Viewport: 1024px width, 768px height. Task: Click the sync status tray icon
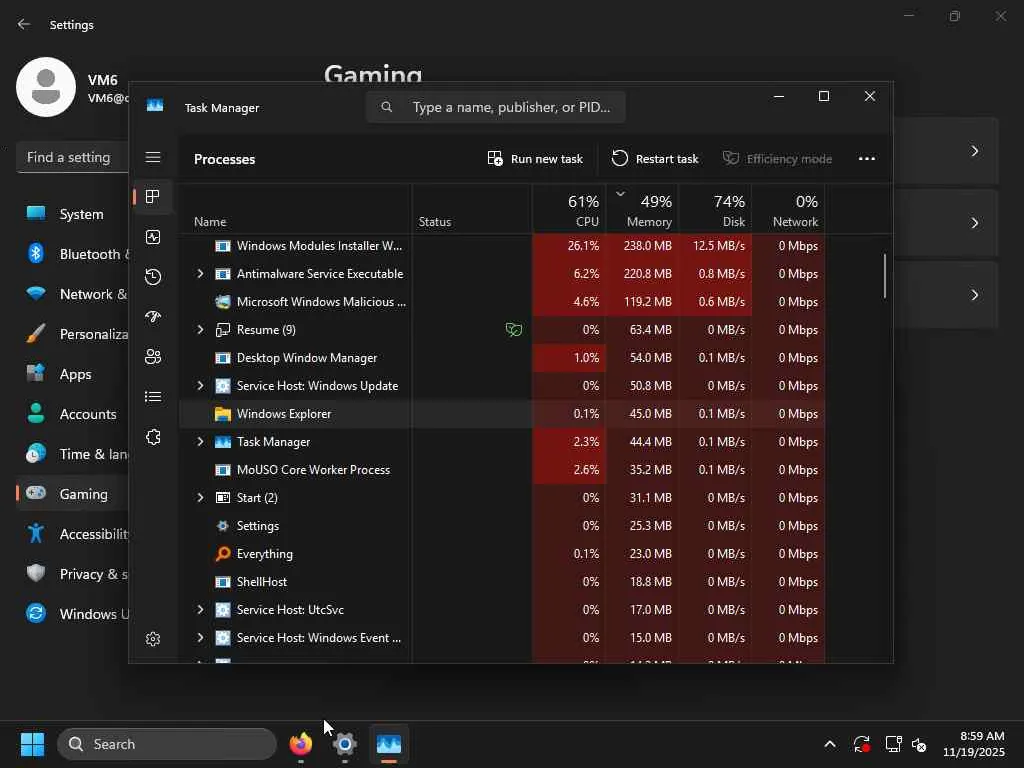coord(861,744)
